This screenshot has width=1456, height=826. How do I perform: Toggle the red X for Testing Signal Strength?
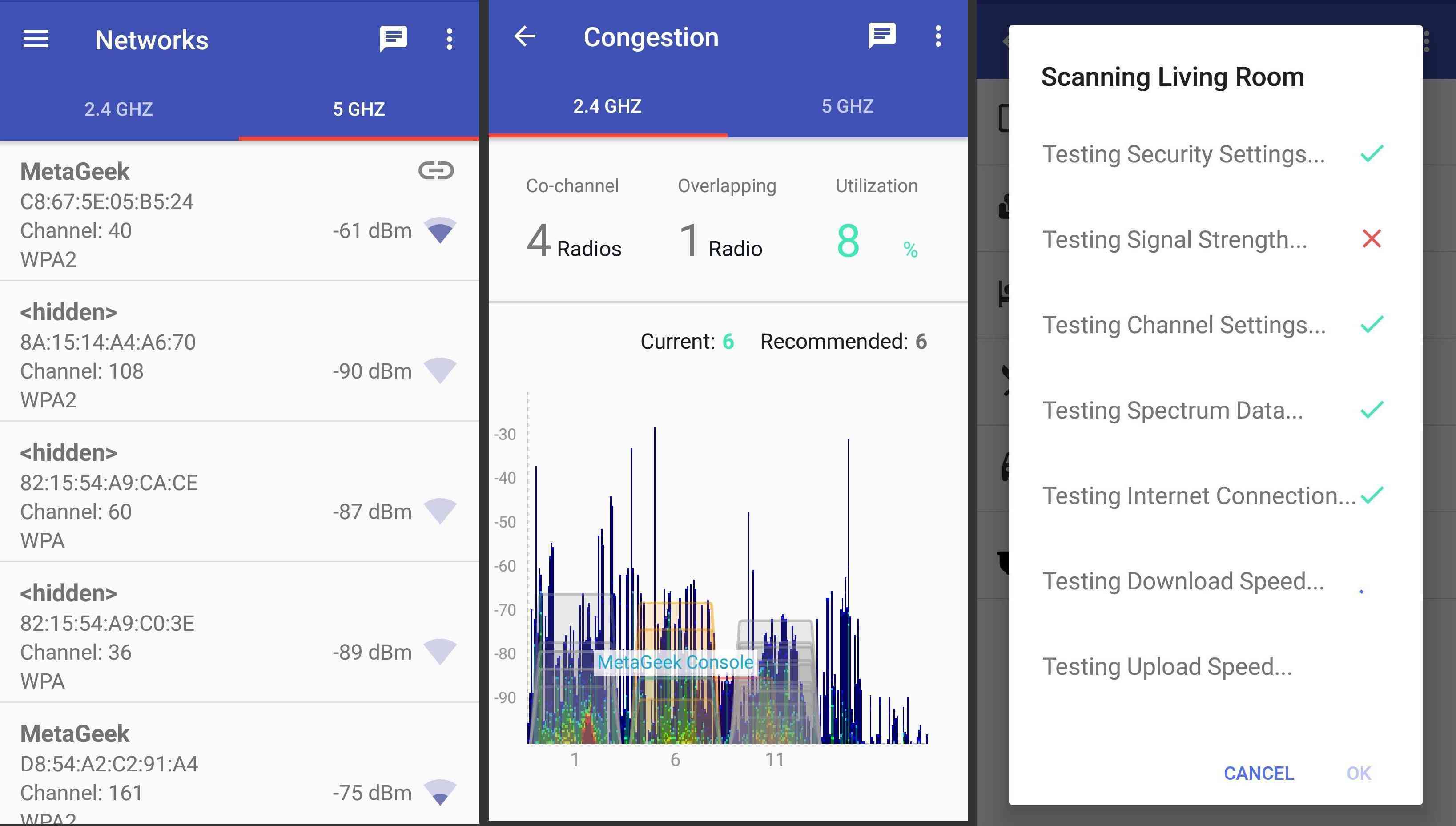(1371, 239)
